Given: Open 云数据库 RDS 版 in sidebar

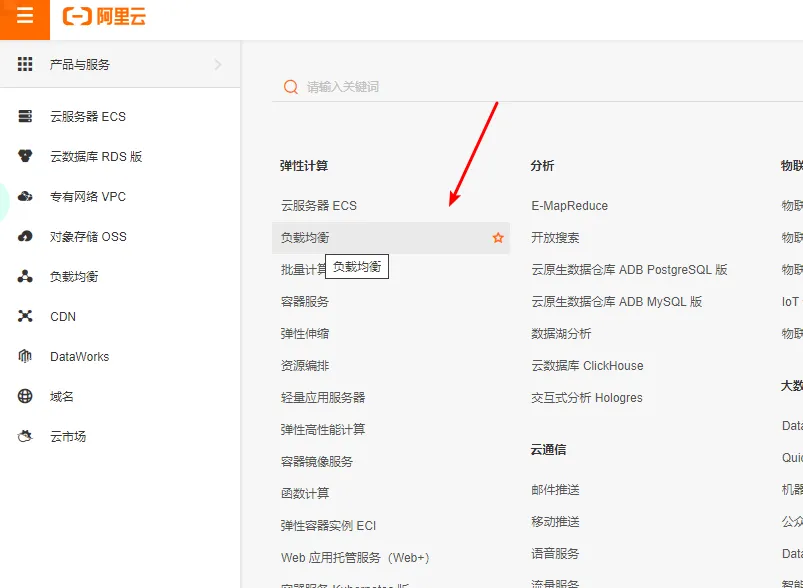Looking at the screenshot, I should 96,157.
